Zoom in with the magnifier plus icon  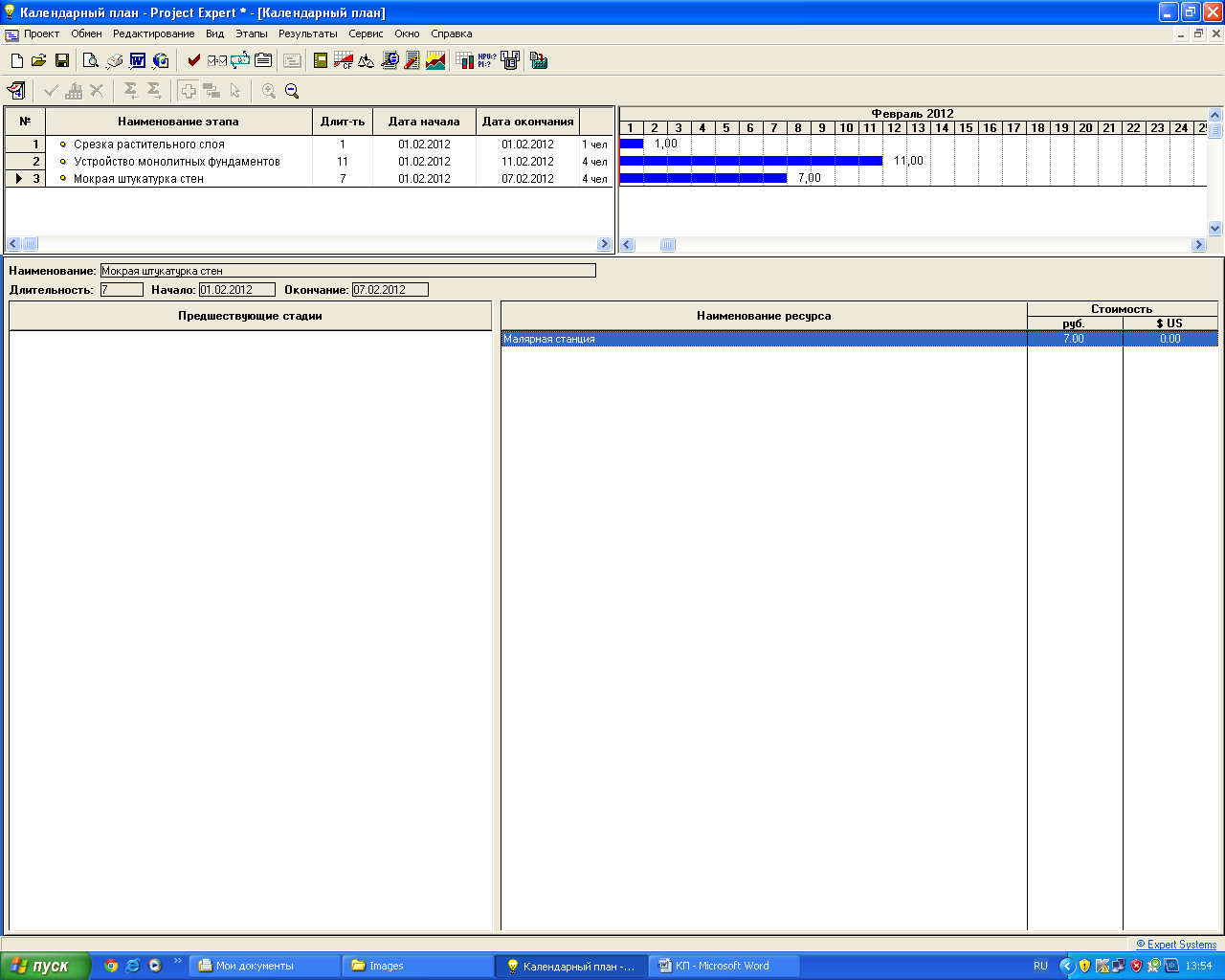[269, 91]
